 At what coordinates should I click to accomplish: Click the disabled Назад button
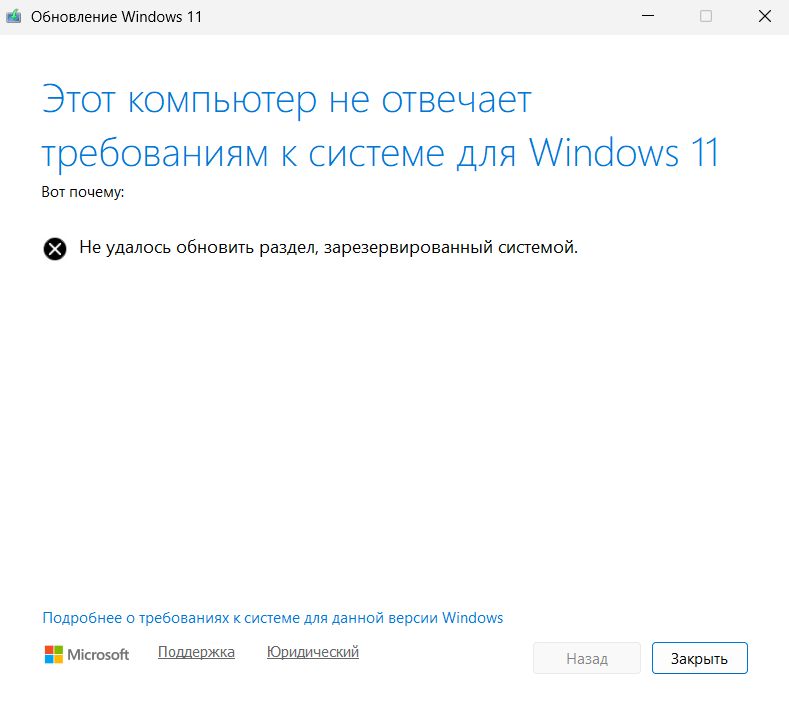587,658
